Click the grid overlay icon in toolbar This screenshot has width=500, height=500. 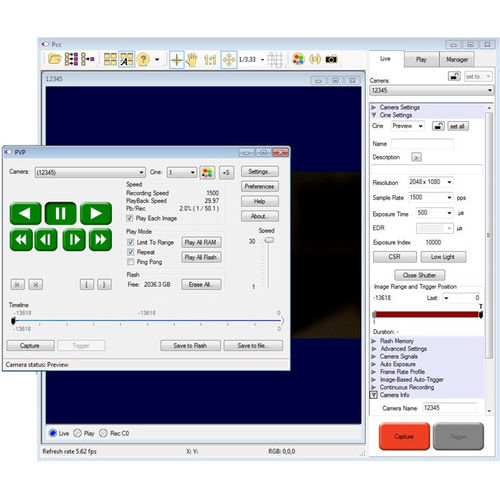[x=275, y=60]
